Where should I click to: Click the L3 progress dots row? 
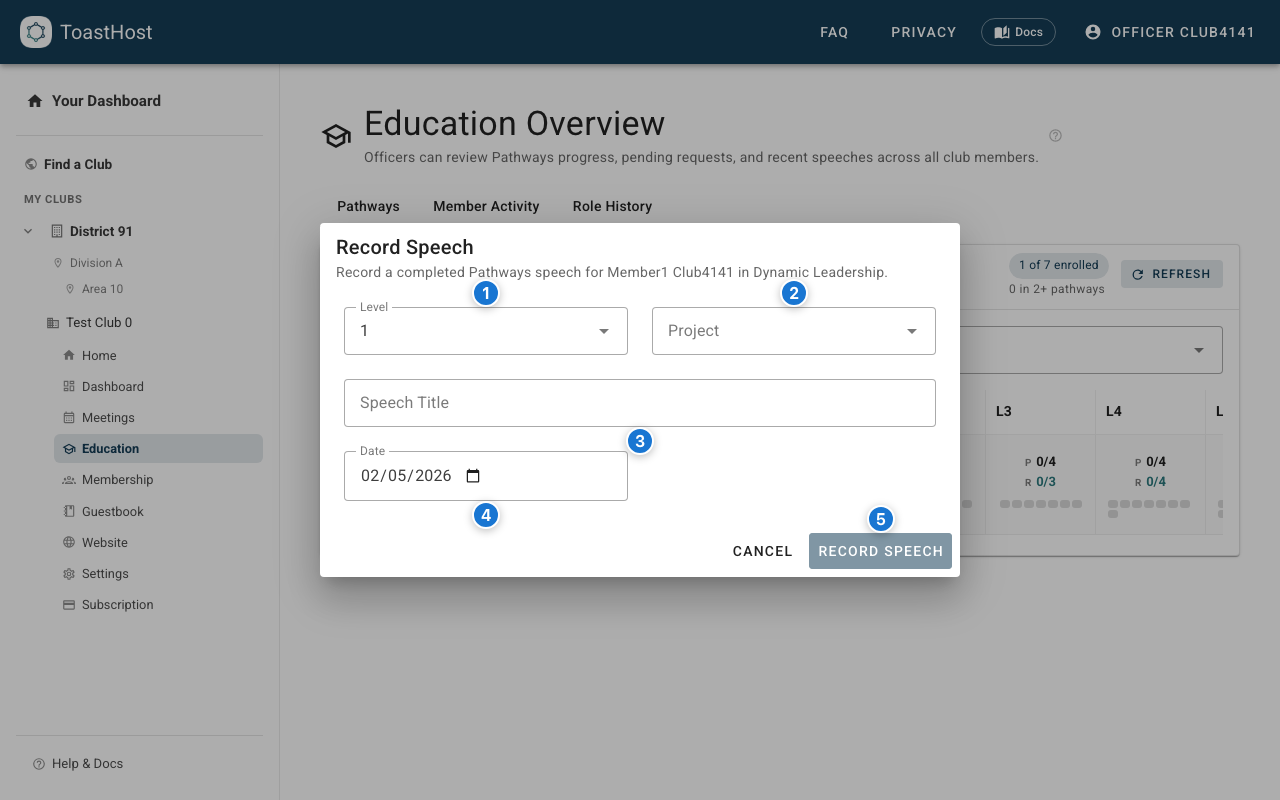(x=1040, y=504)
